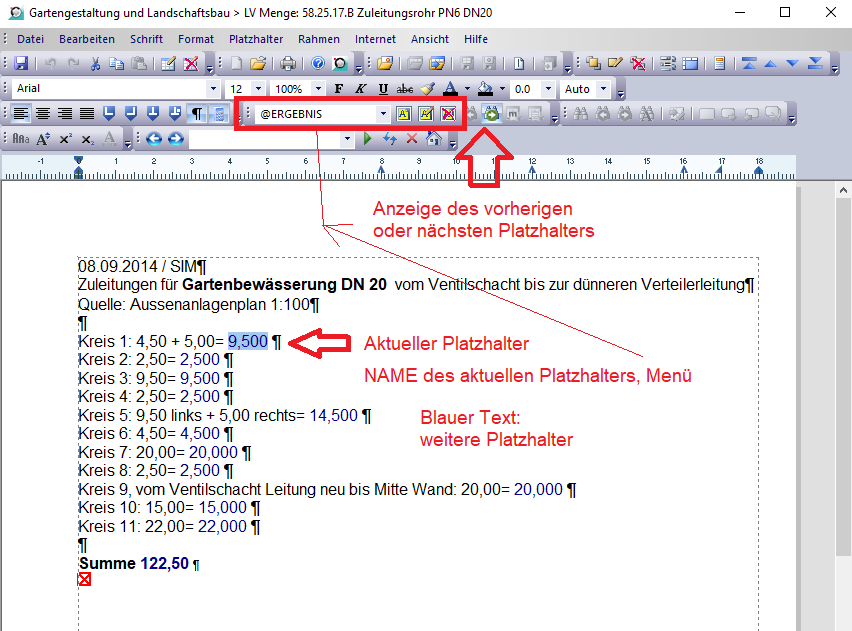The height and width of the screenshot is (631, 852).
Task: Click the highlighted 9,500 placeholder in Kreis 1
Action: click(x=247, y=341)
